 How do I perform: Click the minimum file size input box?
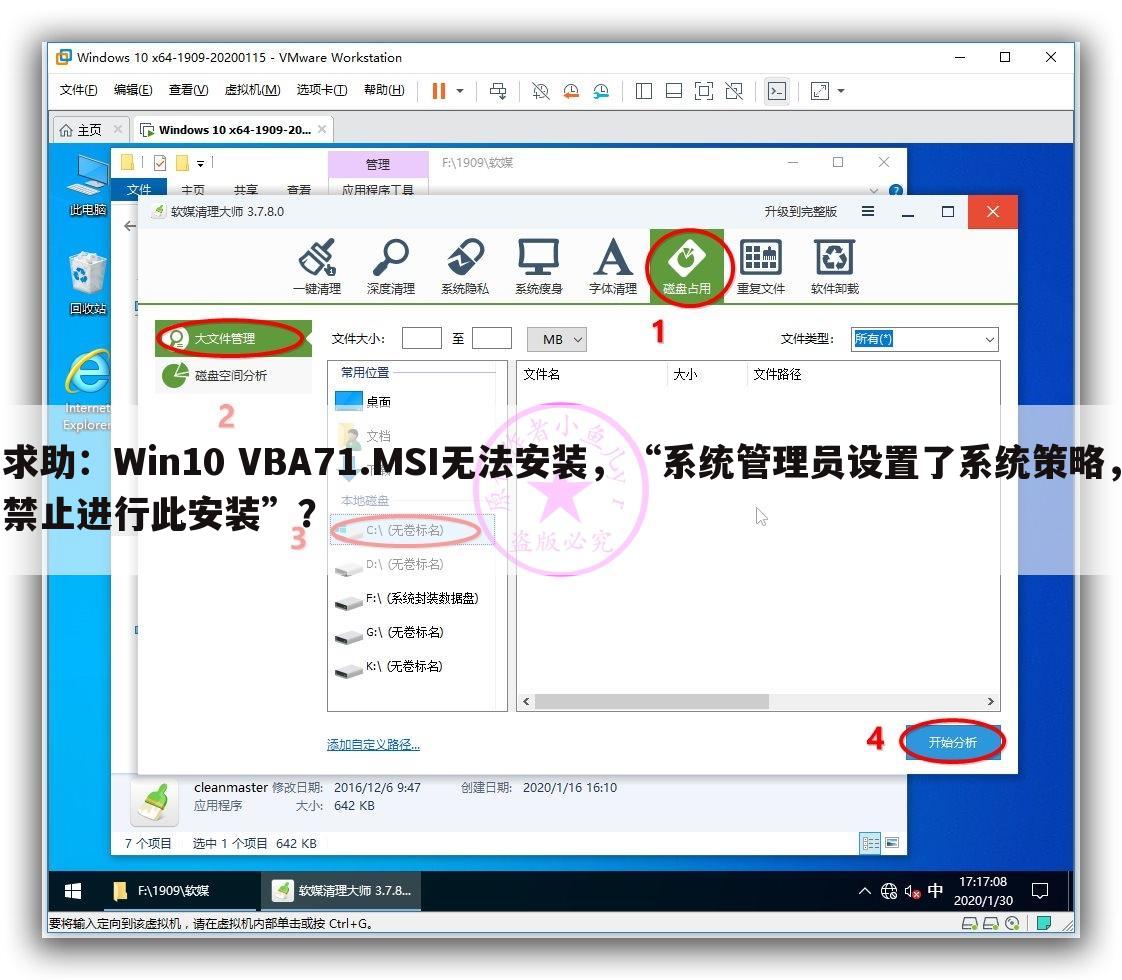421,338
